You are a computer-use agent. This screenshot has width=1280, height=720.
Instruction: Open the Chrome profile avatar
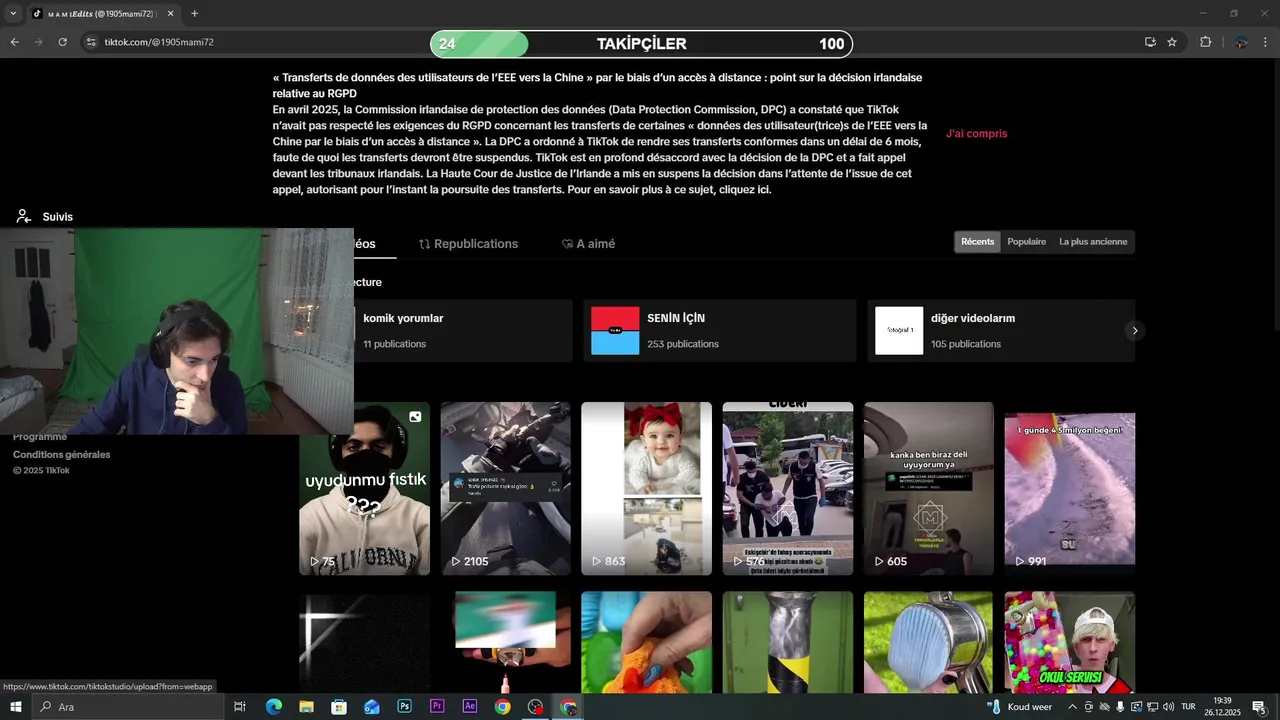[x=1241, y=42]
